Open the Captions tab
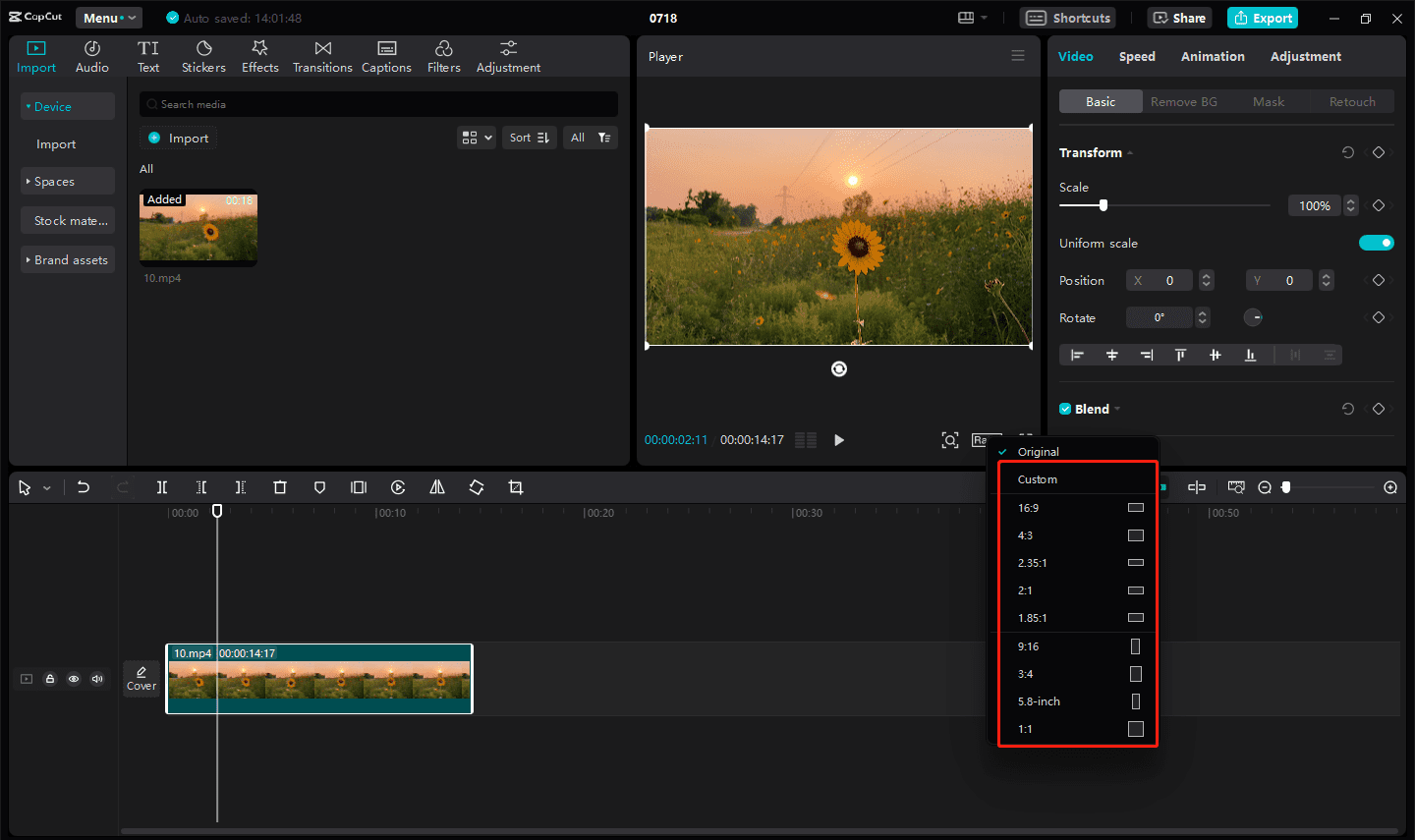This screenshot has width=1415, height=840. 386,57
